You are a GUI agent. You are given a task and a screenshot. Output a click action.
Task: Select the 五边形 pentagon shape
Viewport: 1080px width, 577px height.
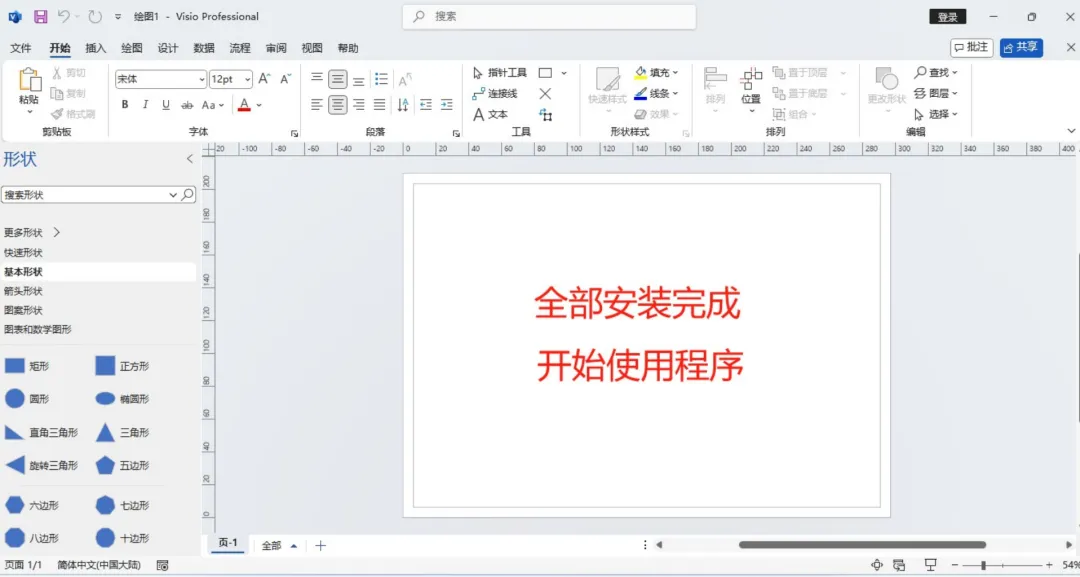pyautogui.click(x=122, y=465)
